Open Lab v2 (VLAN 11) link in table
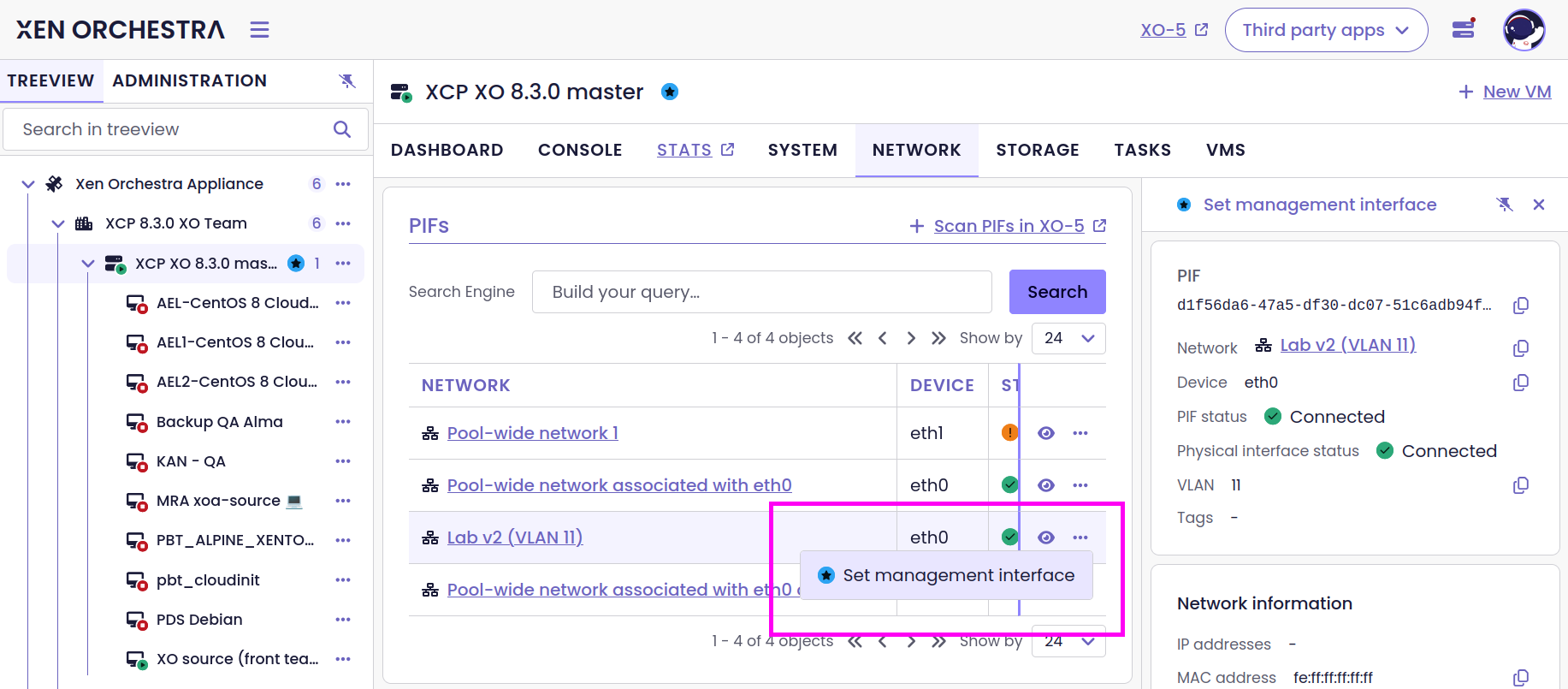This screenshot has height=689, width=1568. [514, 538]
